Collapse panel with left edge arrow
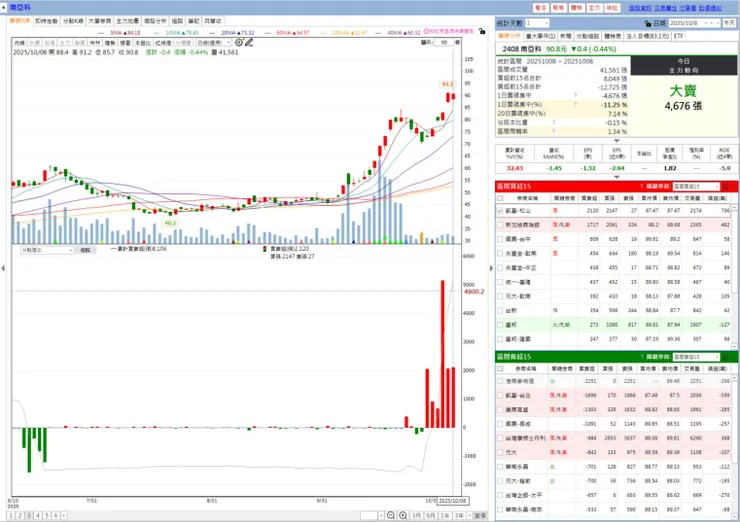 point(3,268)
